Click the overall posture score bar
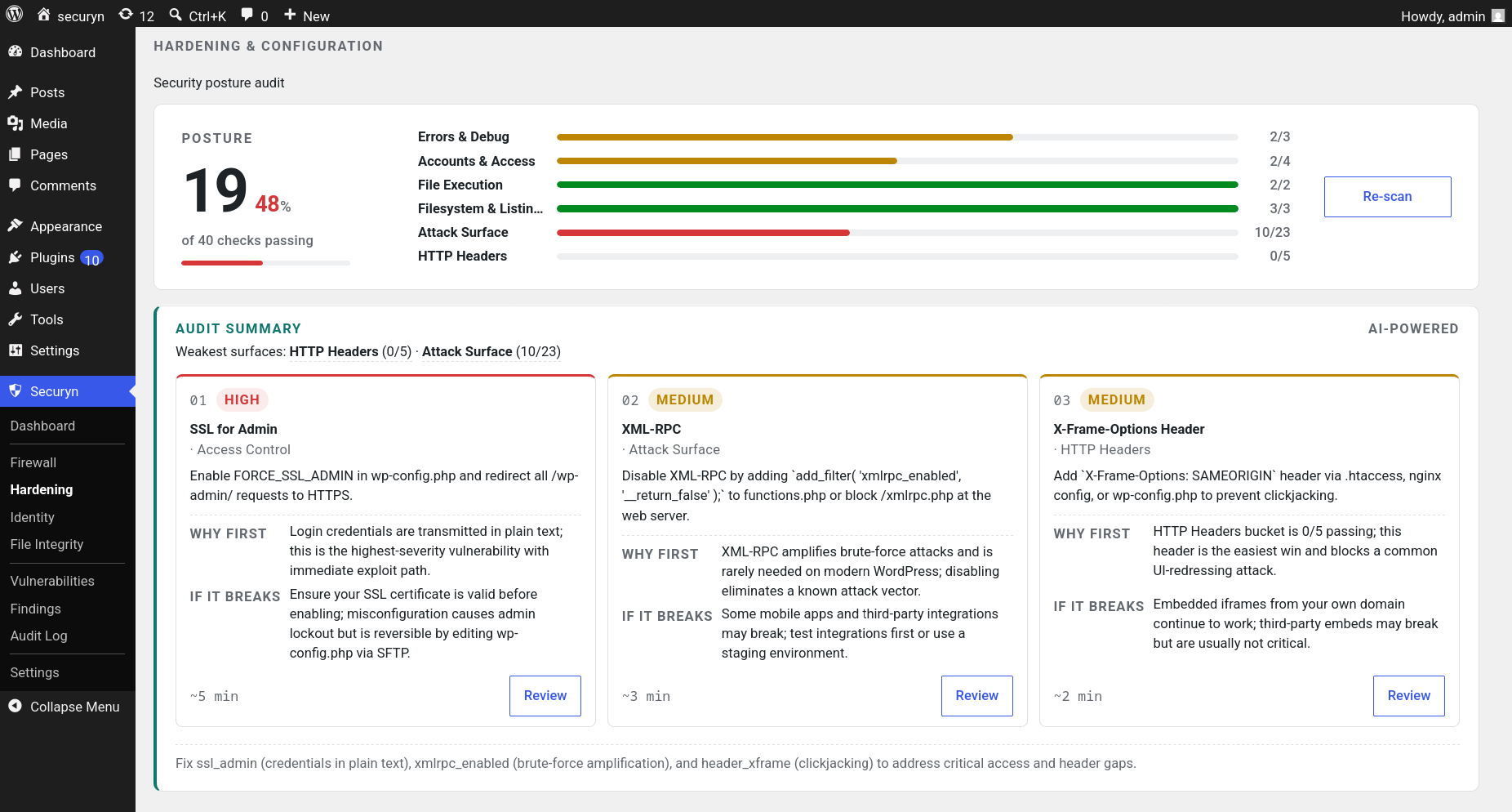1512x812 pixels. (x=265, y=263)
